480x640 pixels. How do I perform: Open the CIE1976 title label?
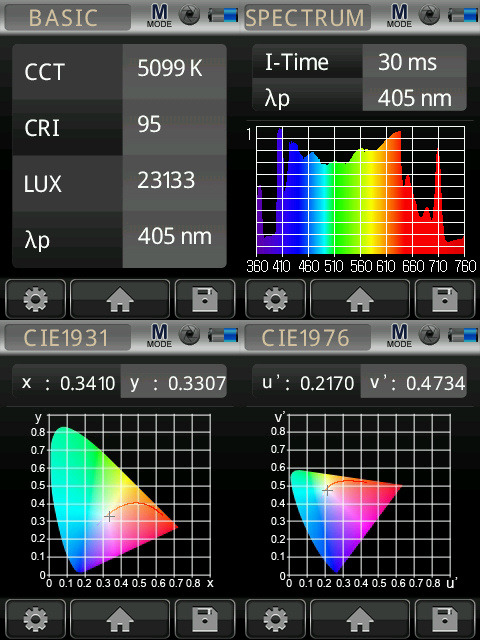(307, 337)
